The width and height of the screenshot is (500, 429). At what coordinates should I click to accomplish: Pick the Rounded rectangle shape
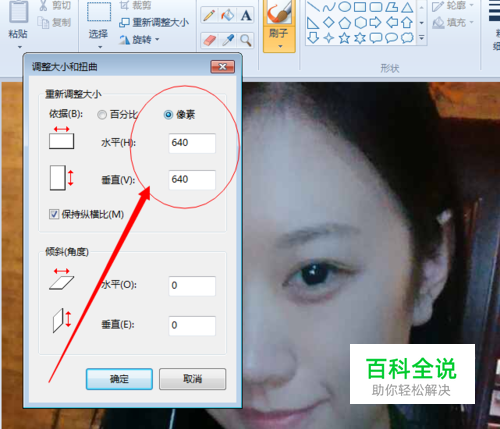coord(376,7)
